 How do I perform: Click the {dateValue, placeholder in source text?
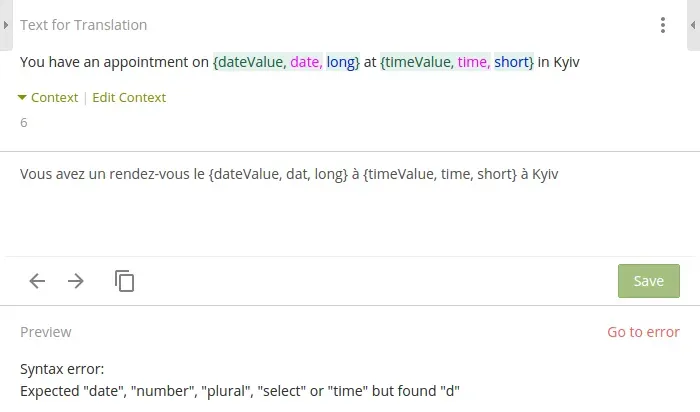tap(249, 62)
